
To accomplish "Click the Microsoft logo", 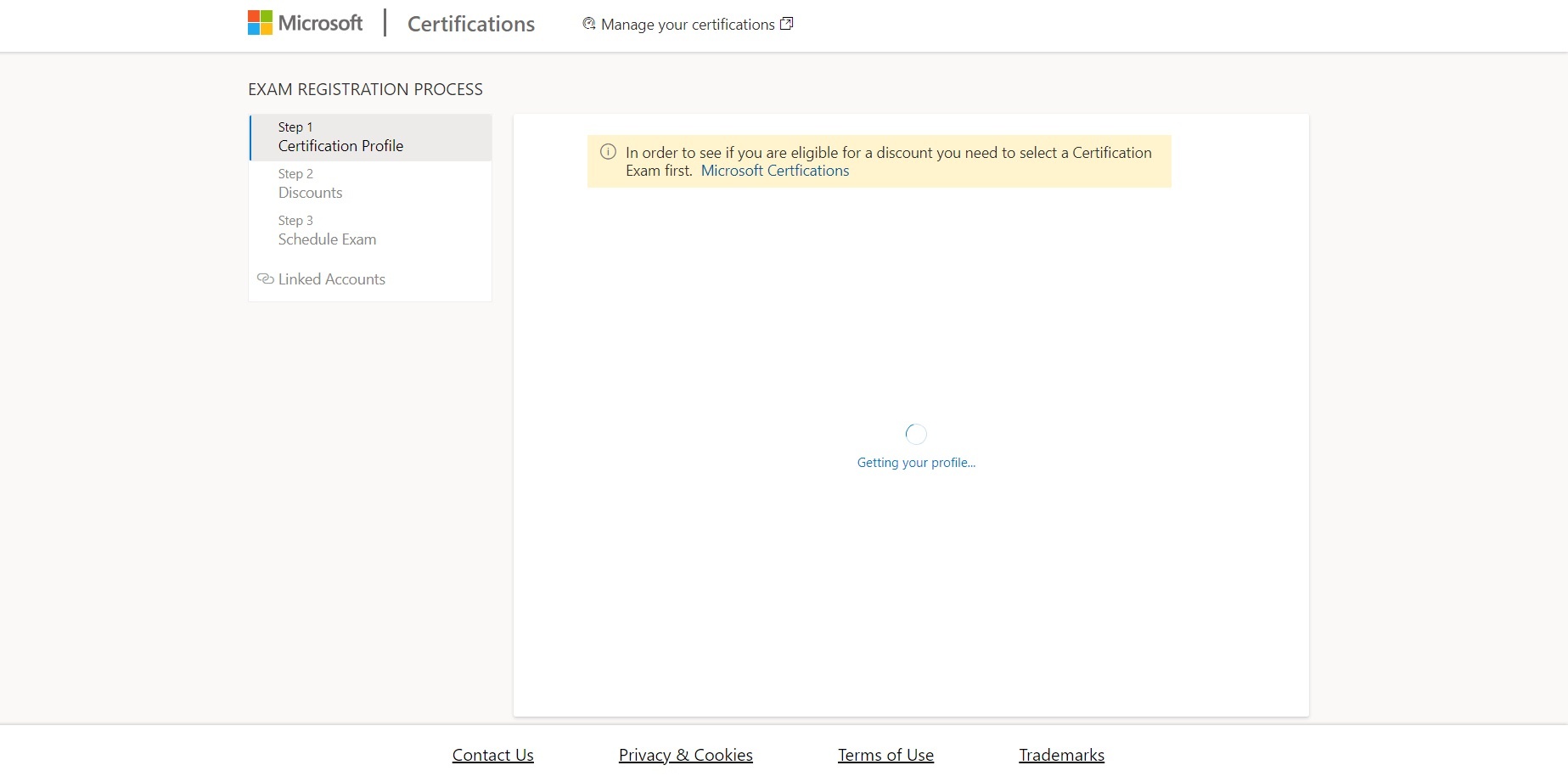I will 305,23.
